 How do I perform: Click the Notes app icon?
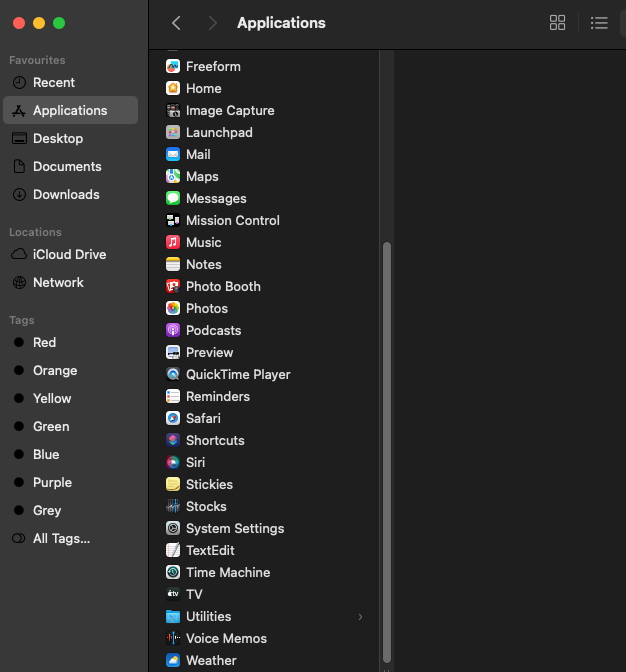coord(173,264)
